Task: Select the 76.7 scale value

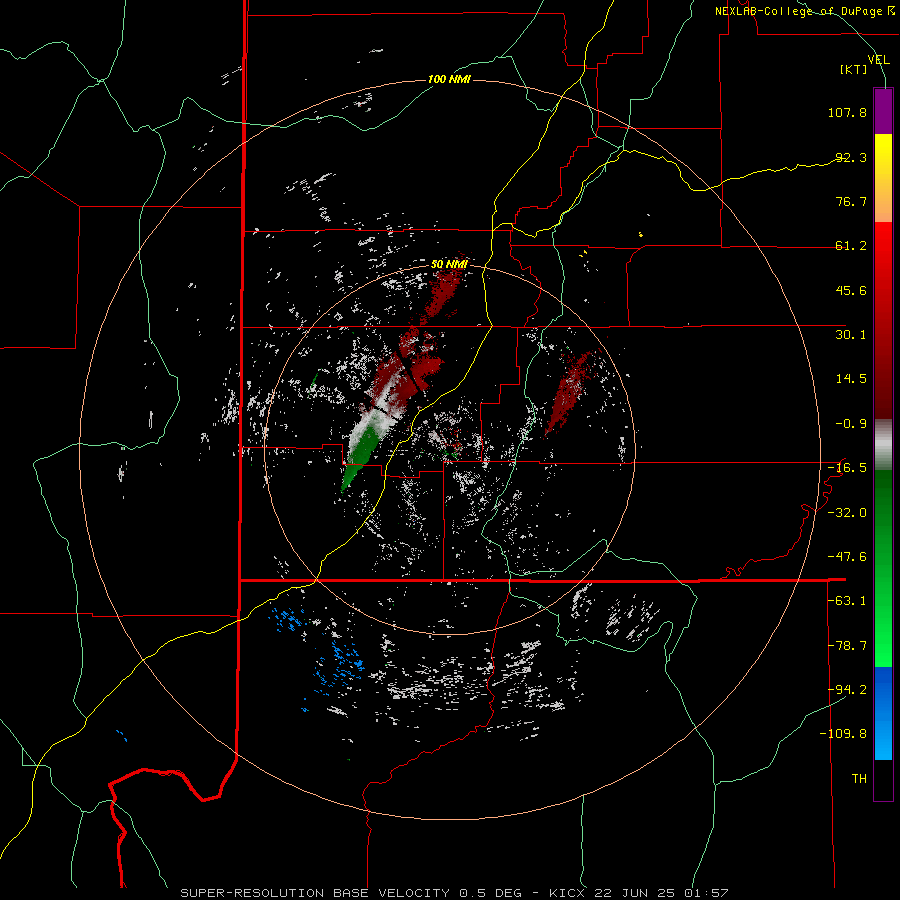Action: tap(851, 201)
